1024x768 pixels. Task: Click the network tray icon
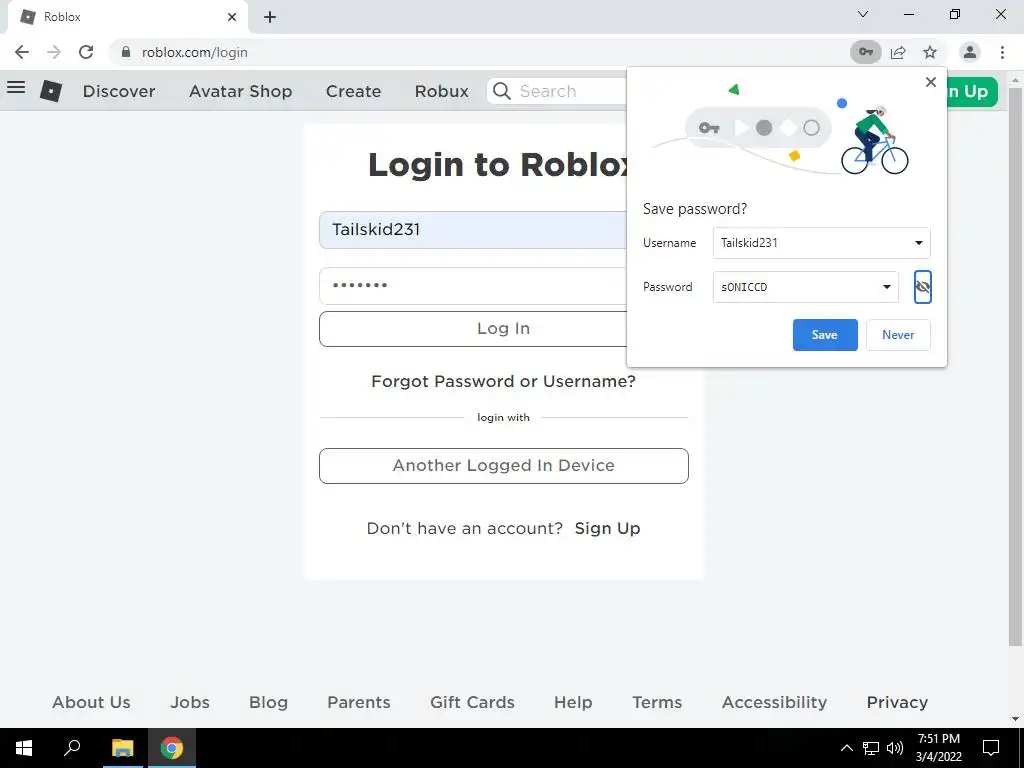[x=871, y=748]
